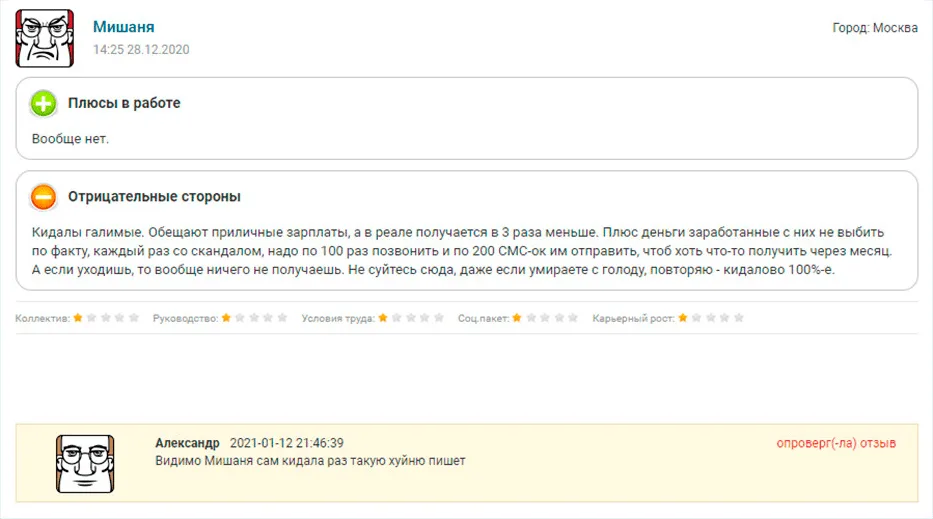
Task: Click the green plus icon beside Плюсы в работе
Action: (43, 104)
